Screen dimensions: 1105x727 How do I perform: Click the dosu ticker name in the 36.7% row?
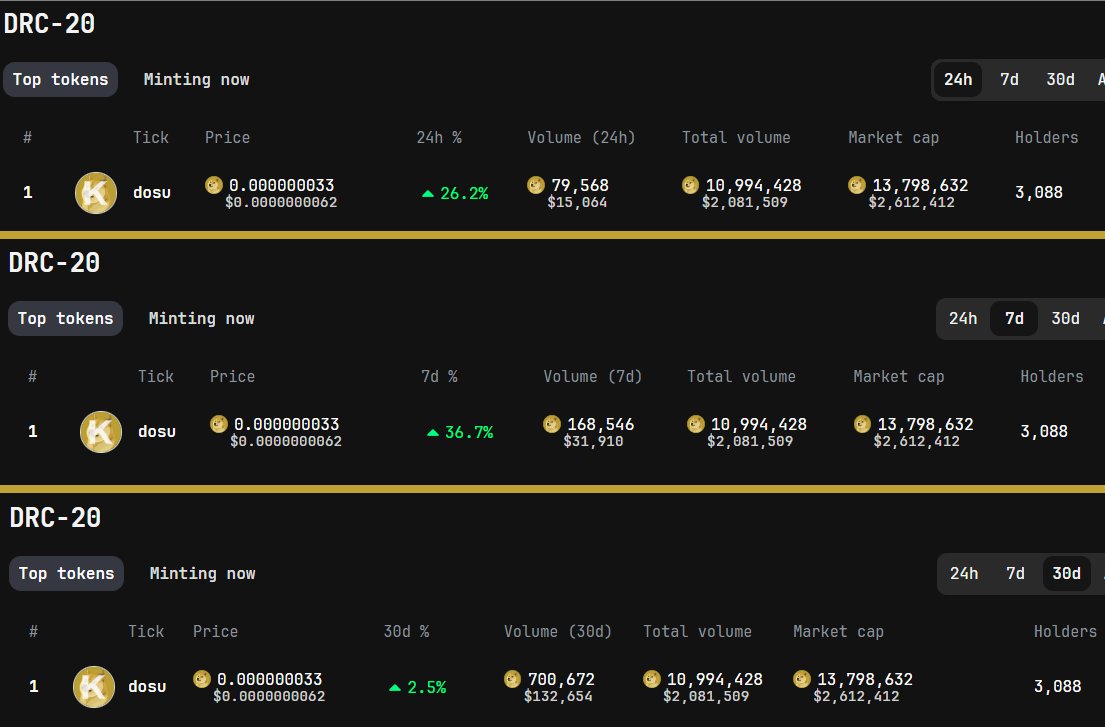157,431
